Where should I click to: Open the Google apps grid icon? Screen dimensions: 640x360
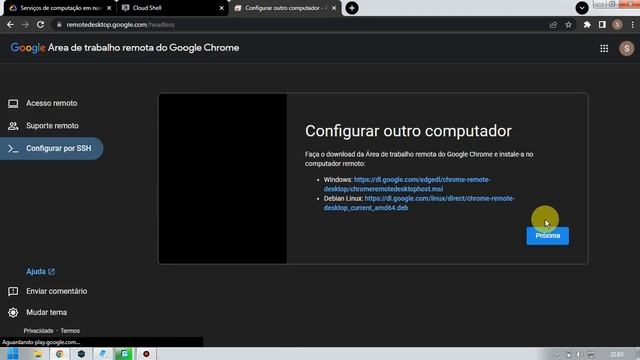[604, 49]
